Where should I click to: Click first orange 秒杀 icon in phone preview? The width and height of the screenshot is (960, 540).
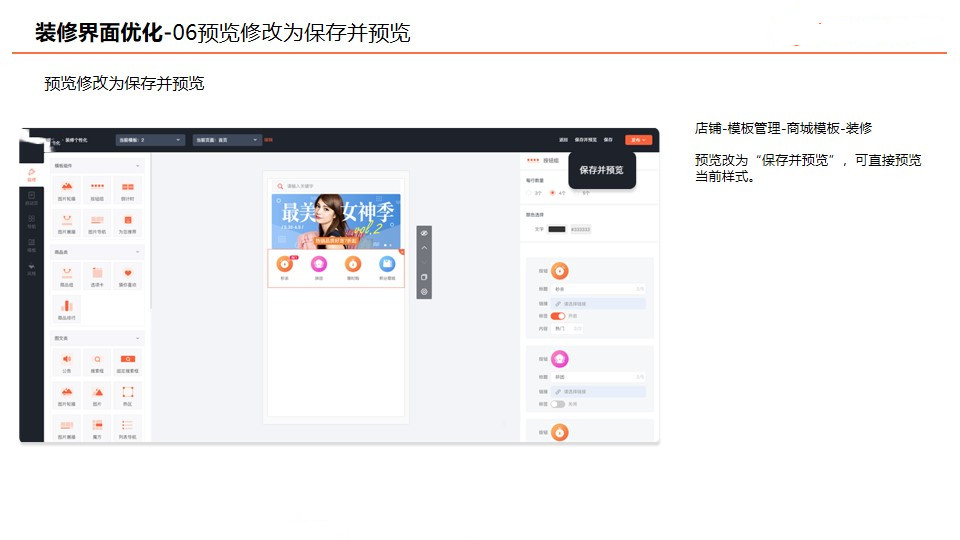[285, 264]
